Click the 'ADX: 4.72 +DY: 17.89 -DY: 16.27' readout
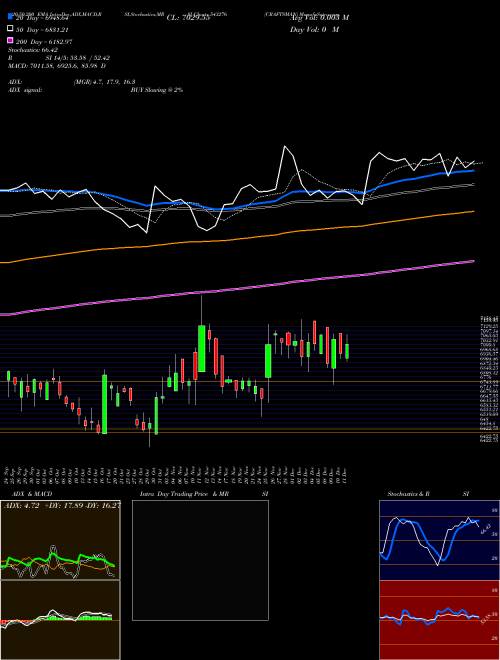Screen dimensions: 500x660 62,505
